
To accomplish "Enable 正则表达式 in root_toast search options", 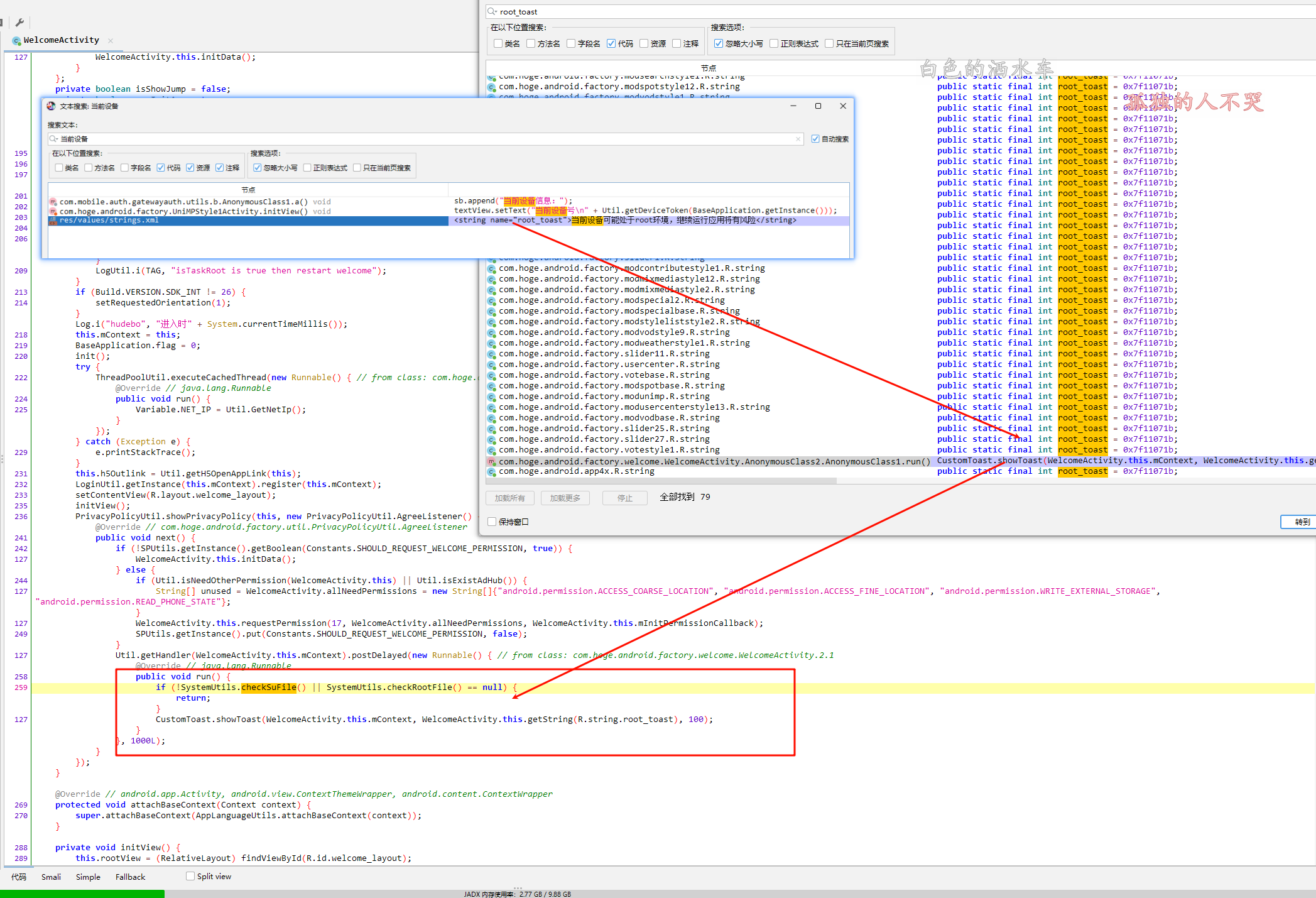I will click(x=774, y=43).
